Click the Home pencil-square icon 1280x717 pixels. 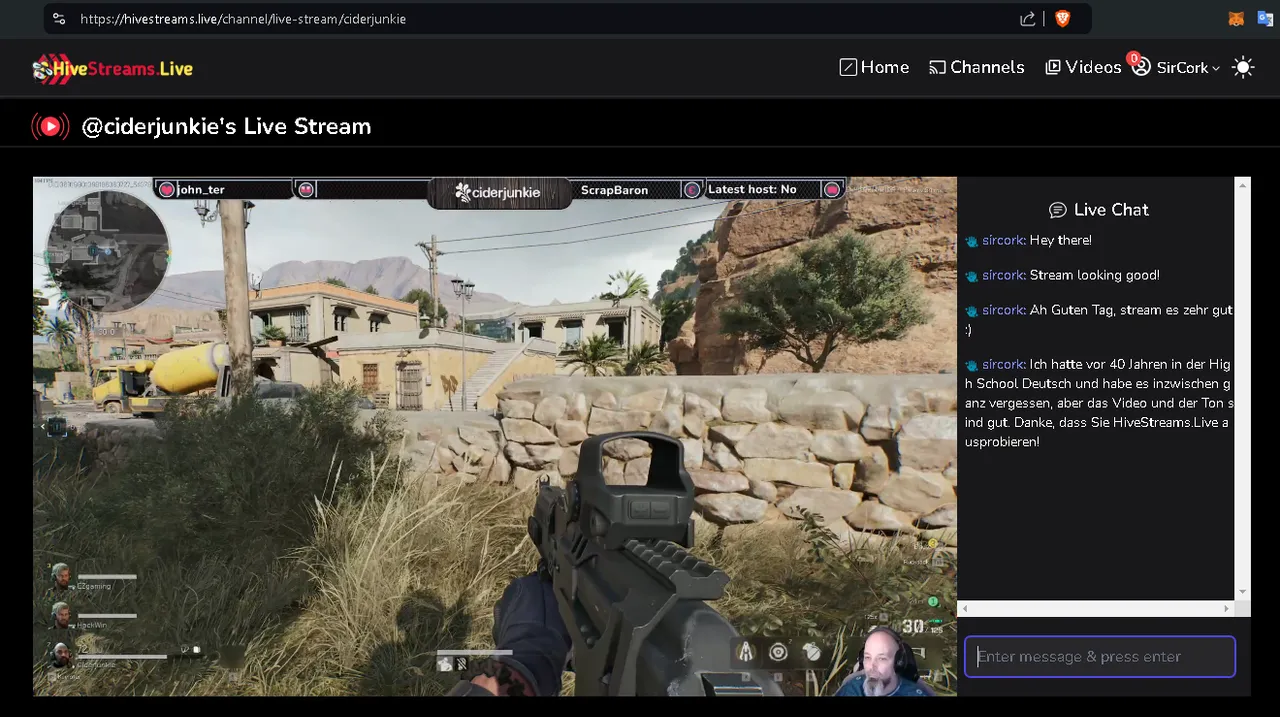pyautogui.click(x=848, y=67)
